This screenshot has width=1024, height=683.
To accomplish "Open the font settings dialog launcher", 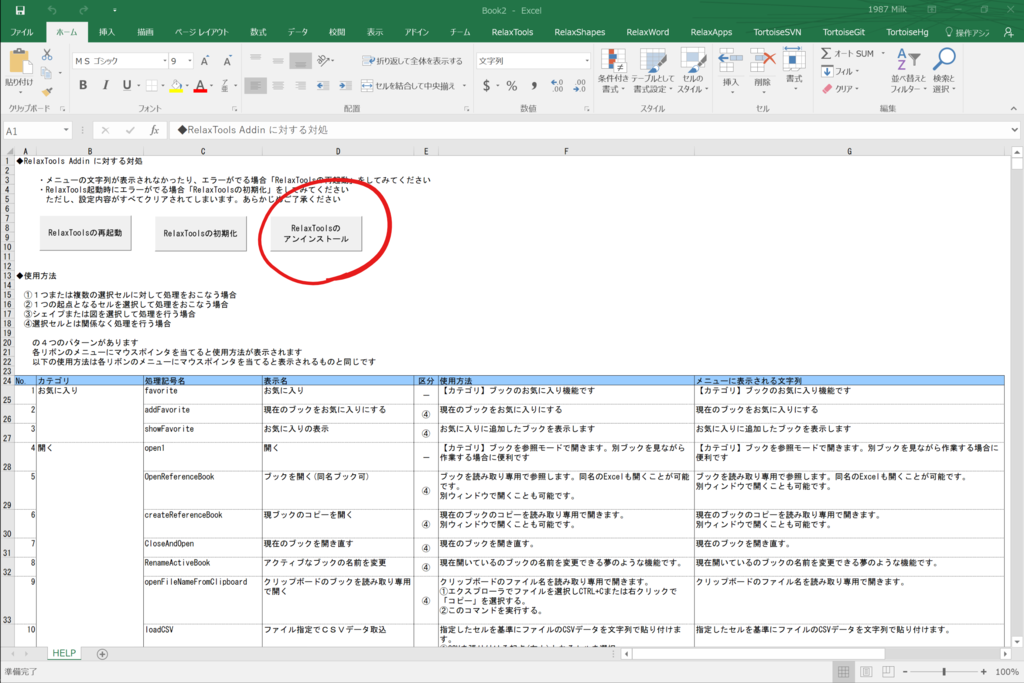I will tap(234, 109).
